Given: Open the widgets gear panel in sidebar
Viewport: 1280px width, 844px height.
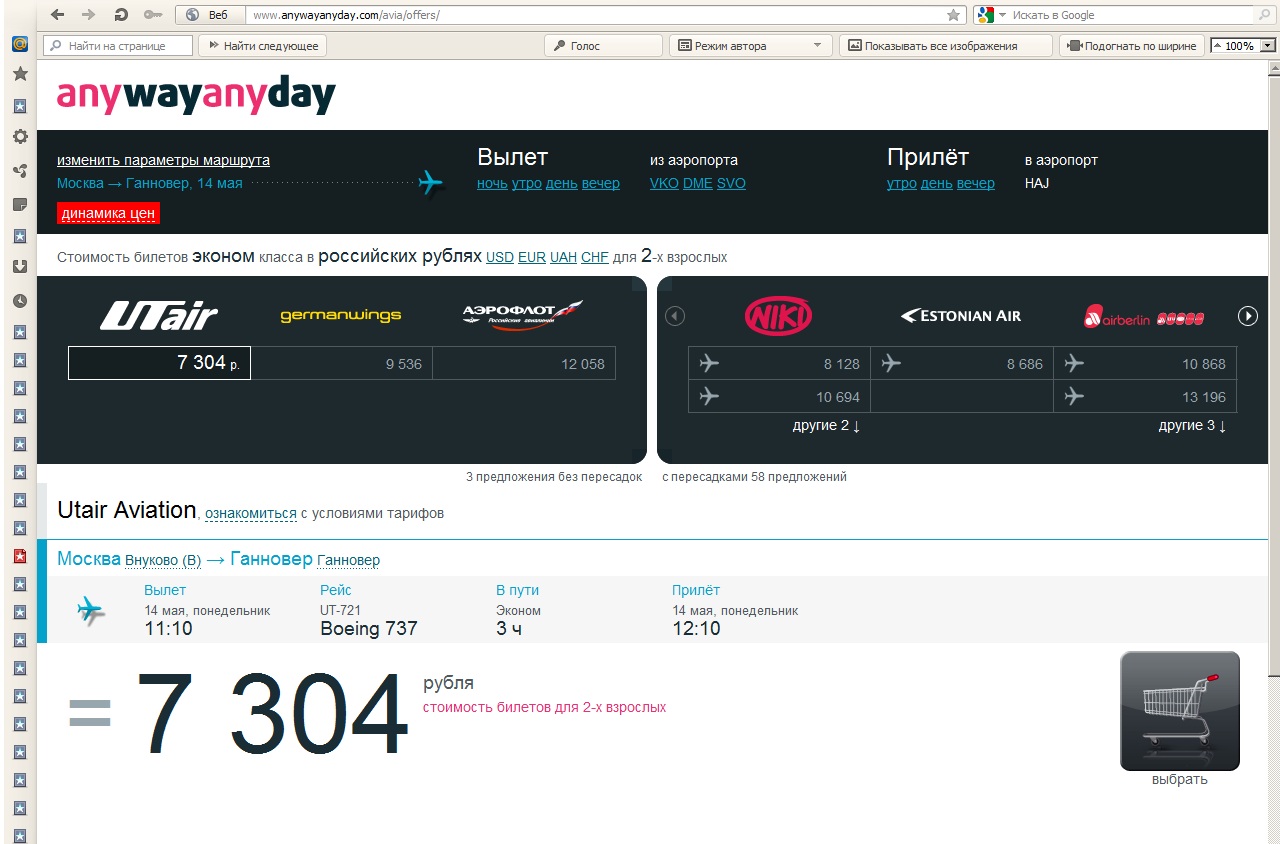Looking at the screenshot, I should coord(19,137).
